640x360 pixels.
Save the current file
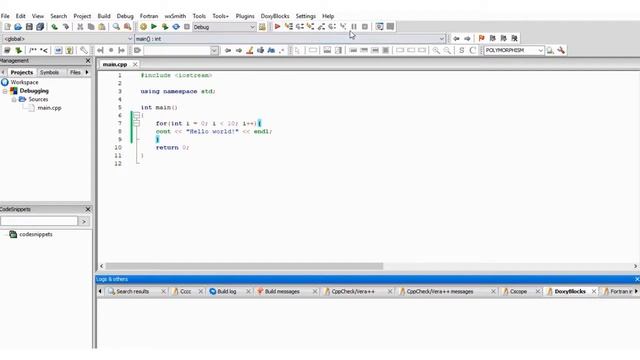tap(29, 27)
